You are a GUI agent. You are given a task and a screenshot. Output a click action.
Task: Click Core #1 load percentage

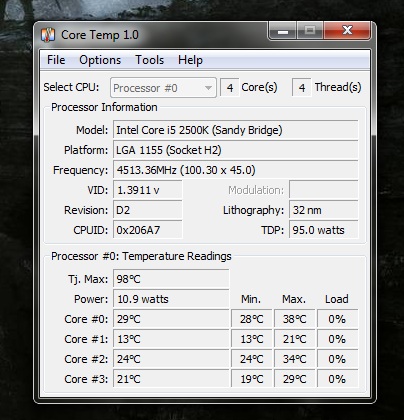[x=337, y=339]
